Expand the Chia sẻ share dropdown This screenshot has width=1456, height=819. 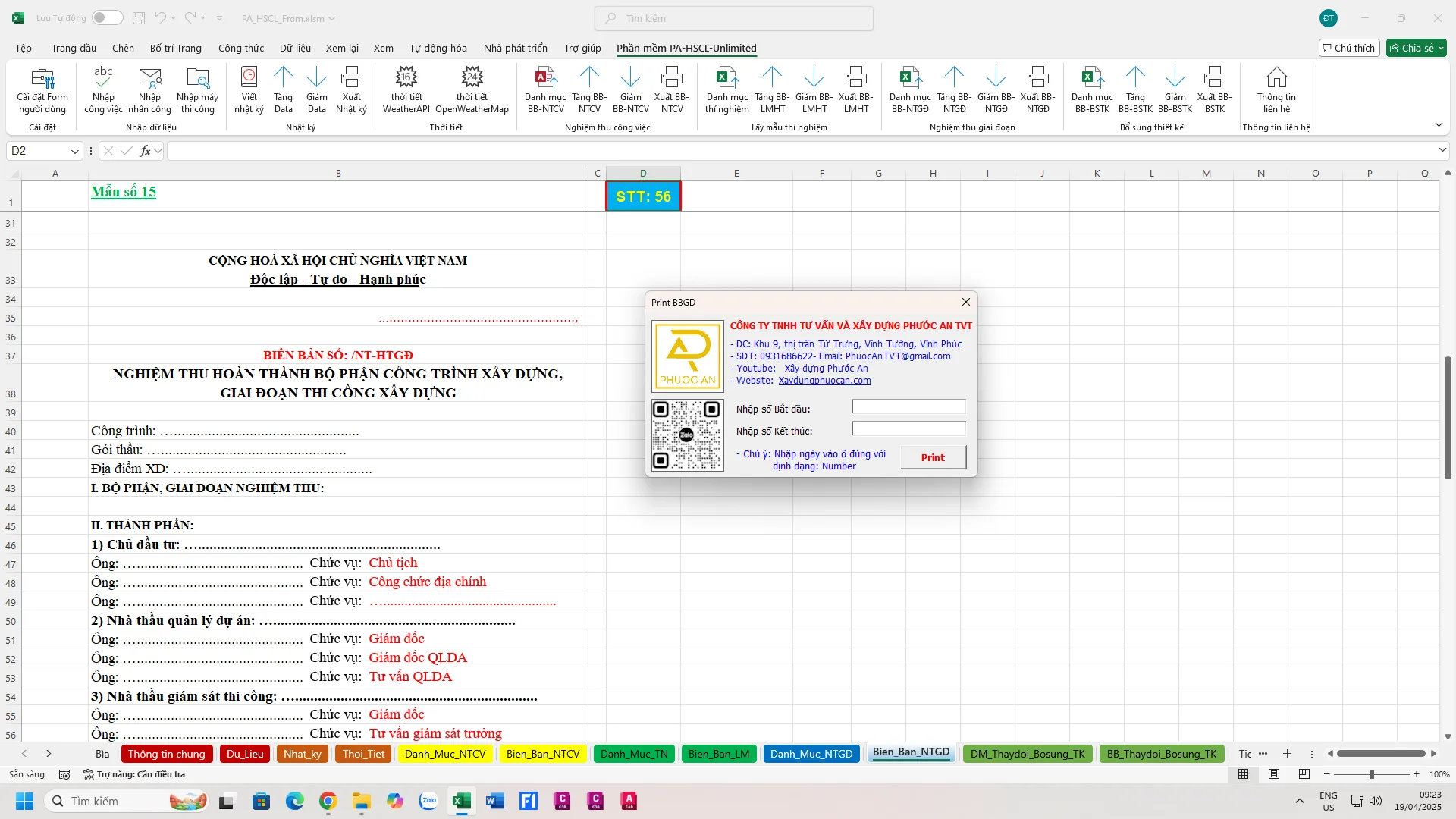pos(1441,48)
